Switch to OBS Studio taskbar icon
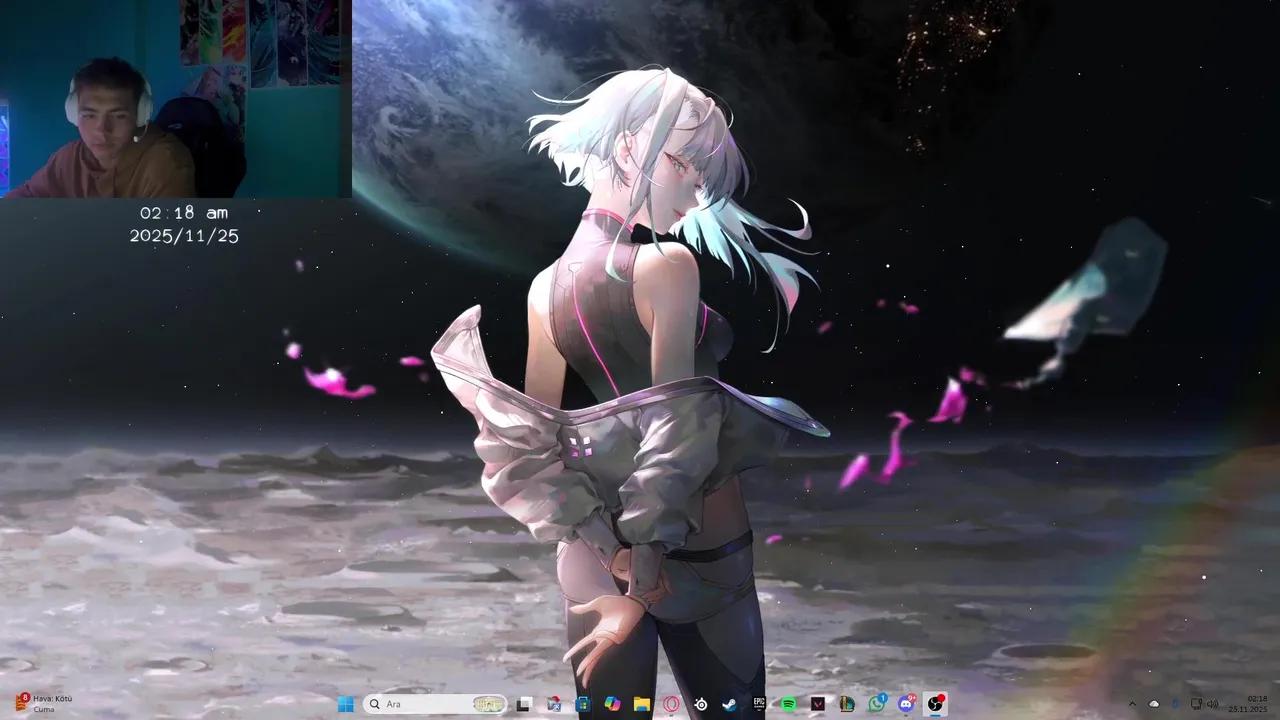The height and width of the screenshot is (720, 1280). point(936,704)
